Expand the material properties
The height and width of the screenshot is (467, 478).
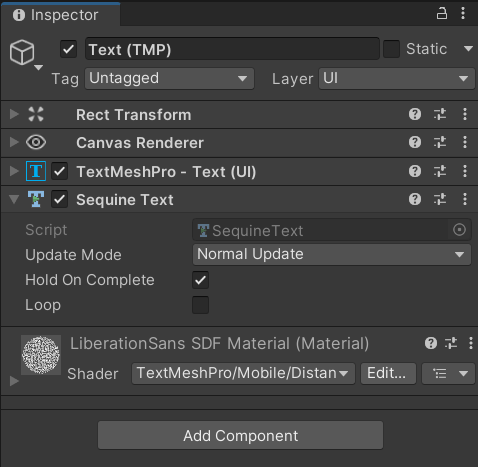(x=14, y=381)
